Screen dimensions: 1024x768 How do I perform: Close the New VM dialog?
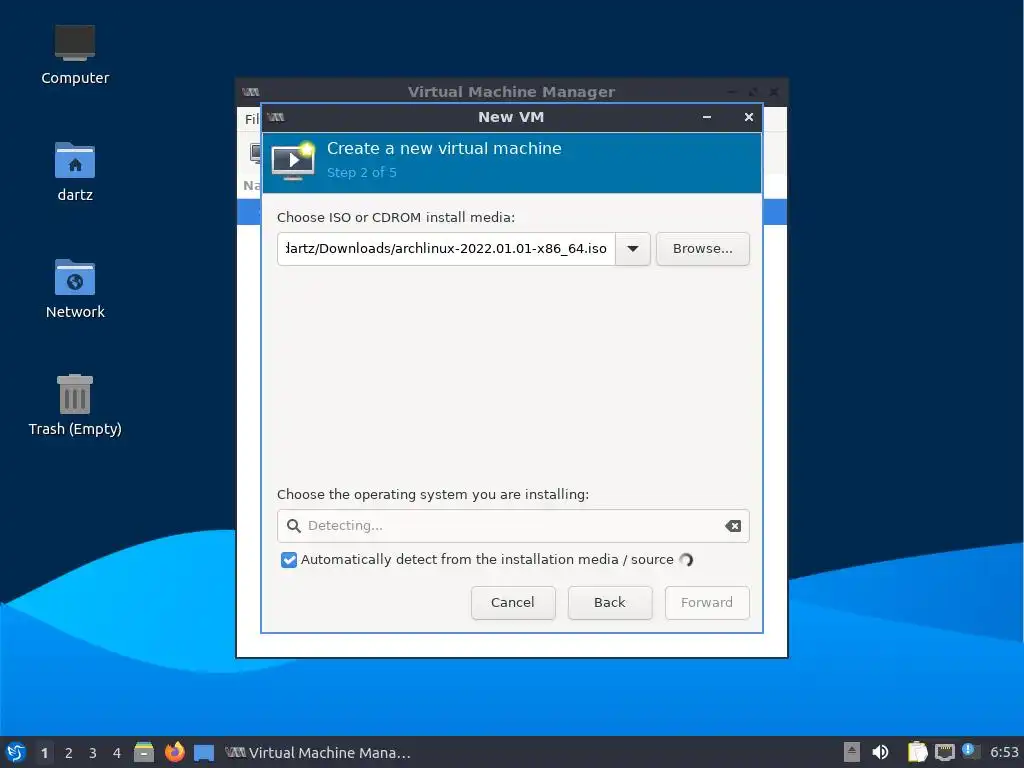click(748, 117)
